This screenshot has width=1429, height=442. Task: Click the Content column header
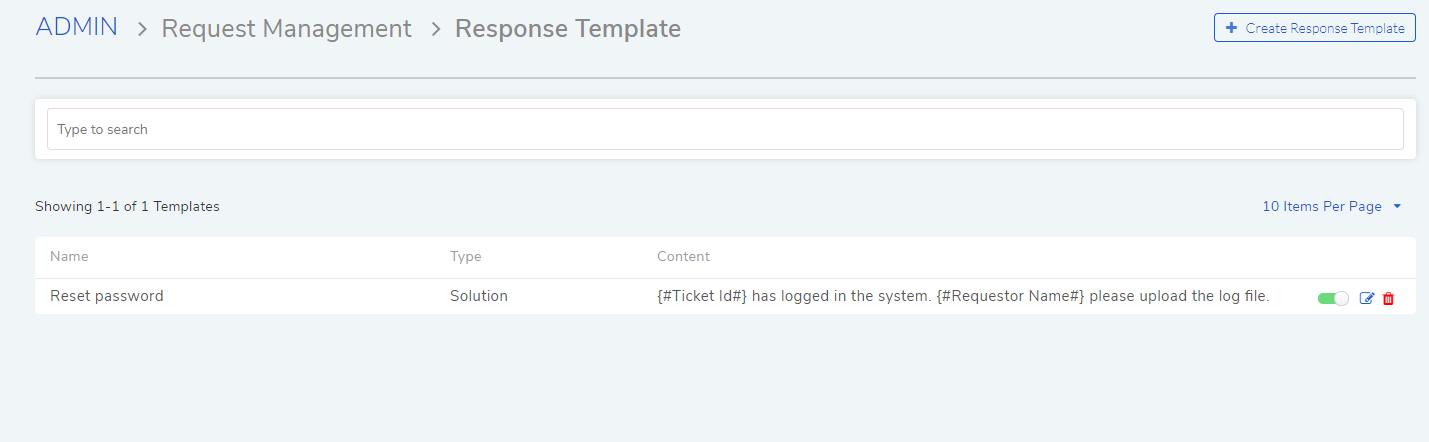click(x=683, y=256)
